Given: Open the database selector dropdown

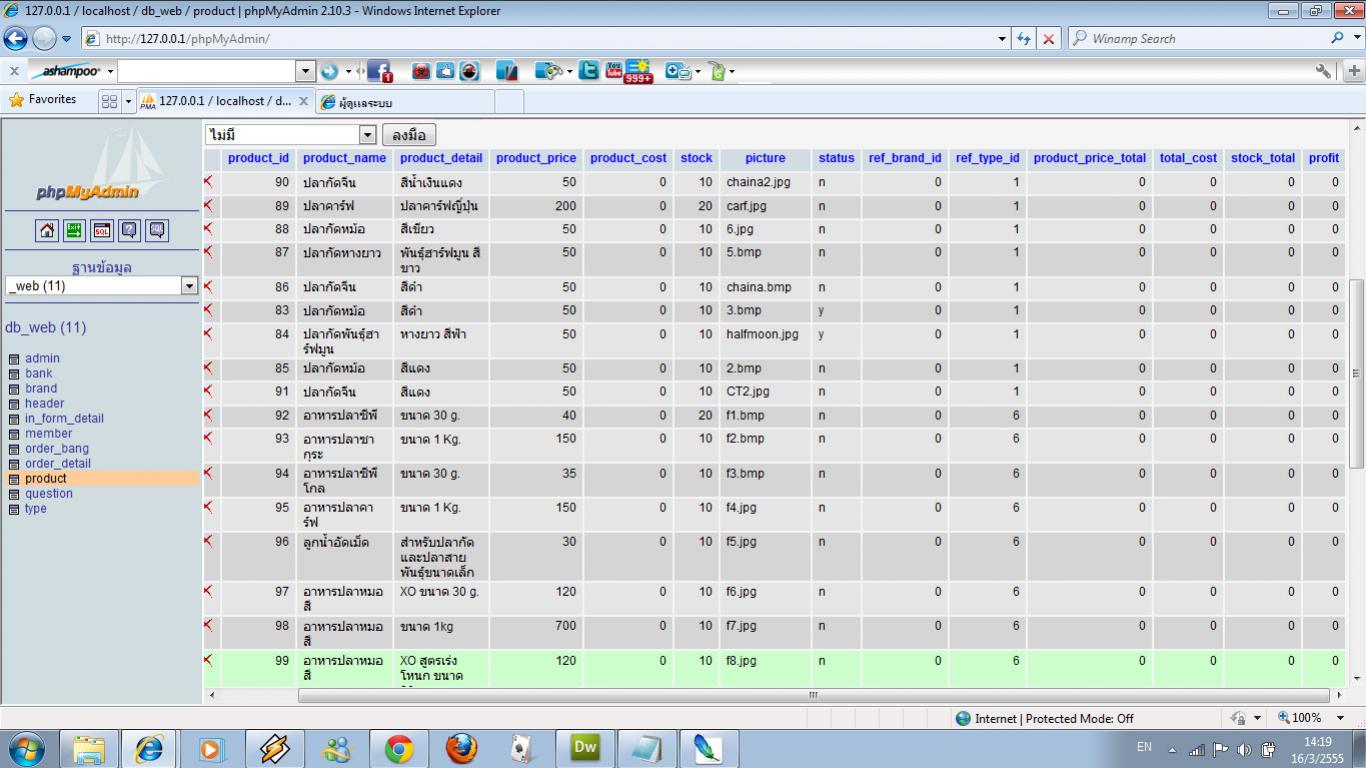Looking at the screenshot, I should click(x=189, y=286).
